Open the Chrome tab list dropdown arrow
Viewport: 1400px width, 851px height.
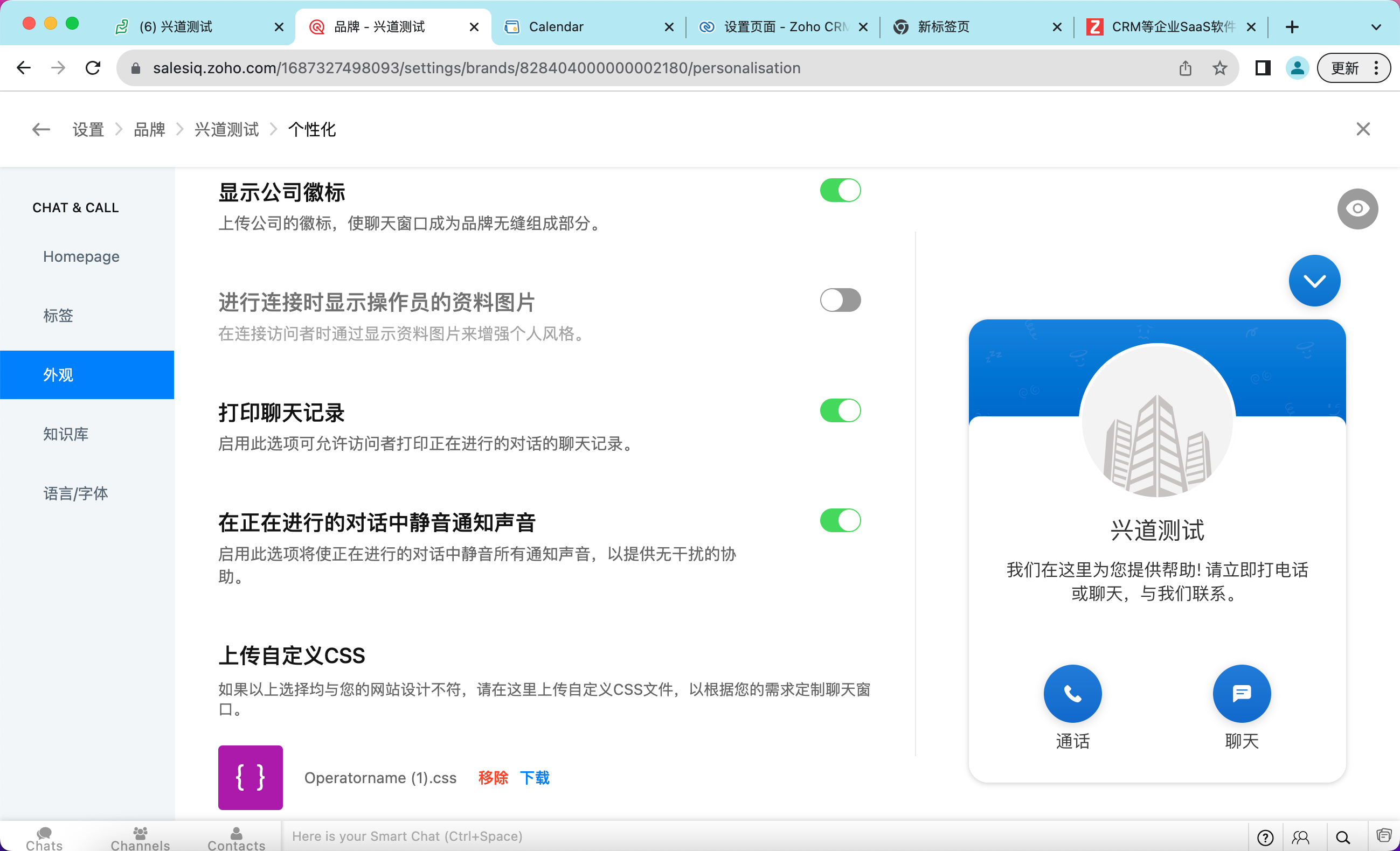[1376, 27]
